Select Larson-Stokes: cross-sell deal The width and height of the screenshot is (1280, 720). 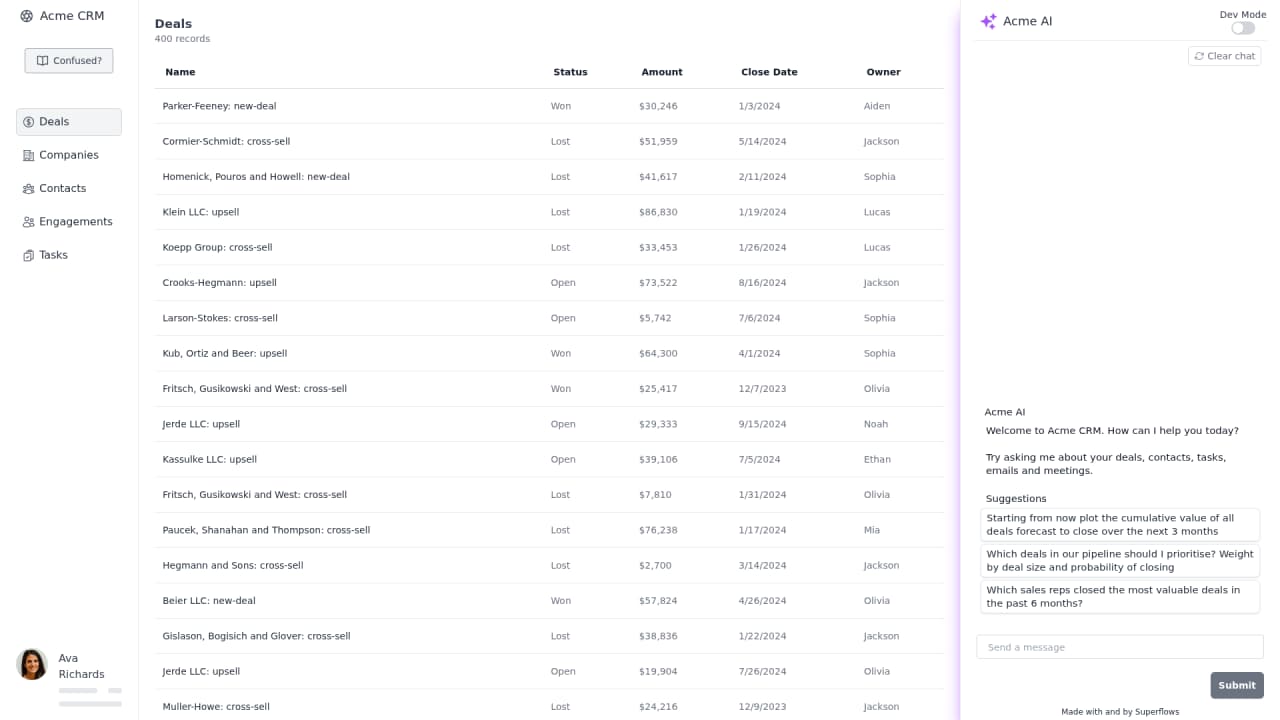pos(549,318)
